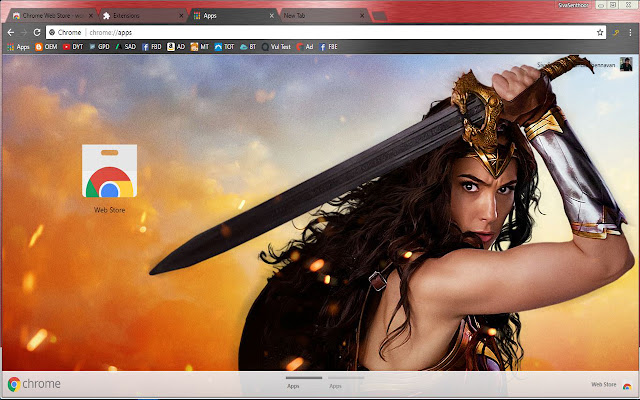Select the second Apps page indicator
Viewport: 640px width, 400px height.
point(346,382)
